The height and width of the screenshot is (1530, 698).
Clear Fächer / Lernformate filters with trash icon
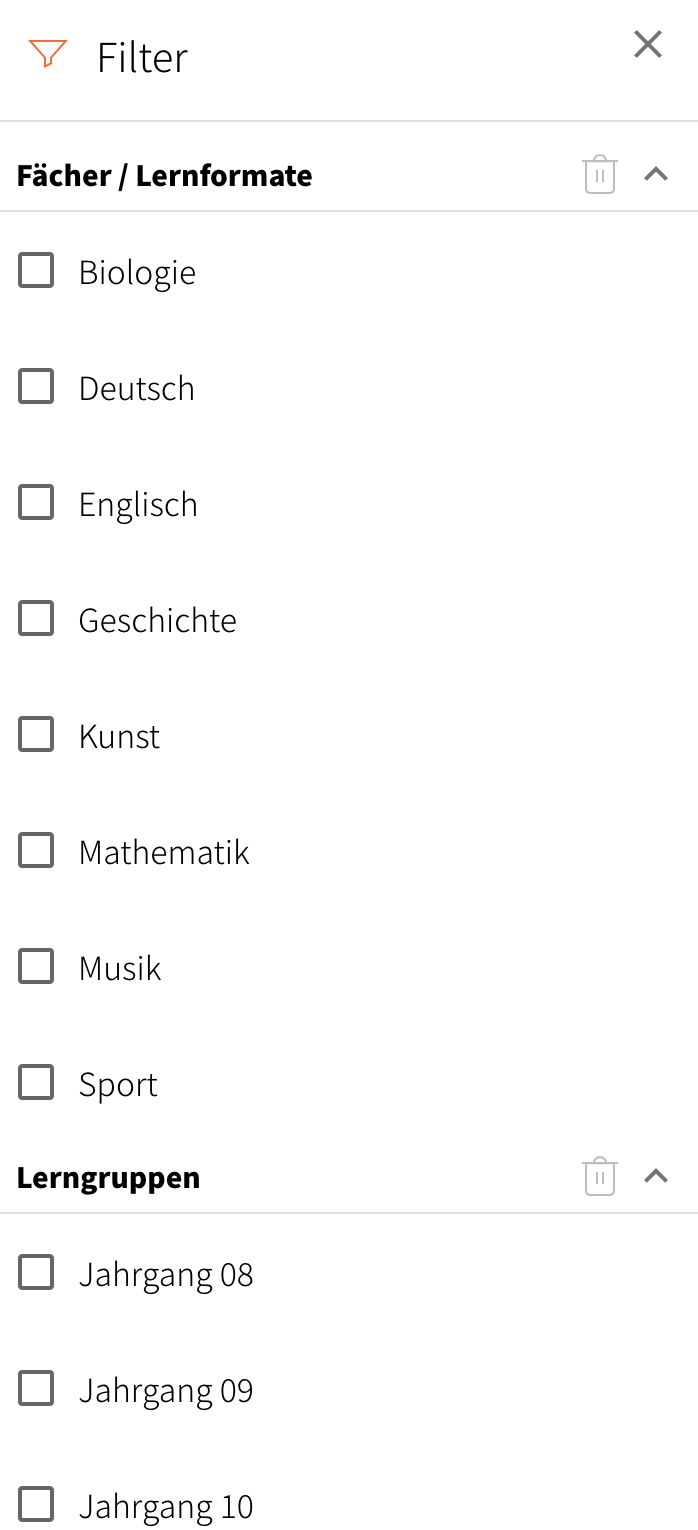[599, 175]
